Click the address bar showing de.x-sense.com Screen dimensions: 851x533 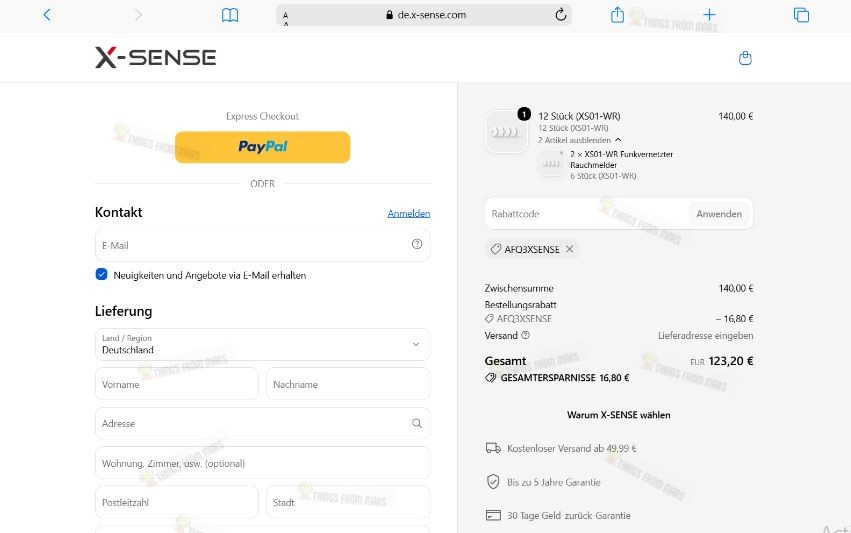(x=423, y=15)
